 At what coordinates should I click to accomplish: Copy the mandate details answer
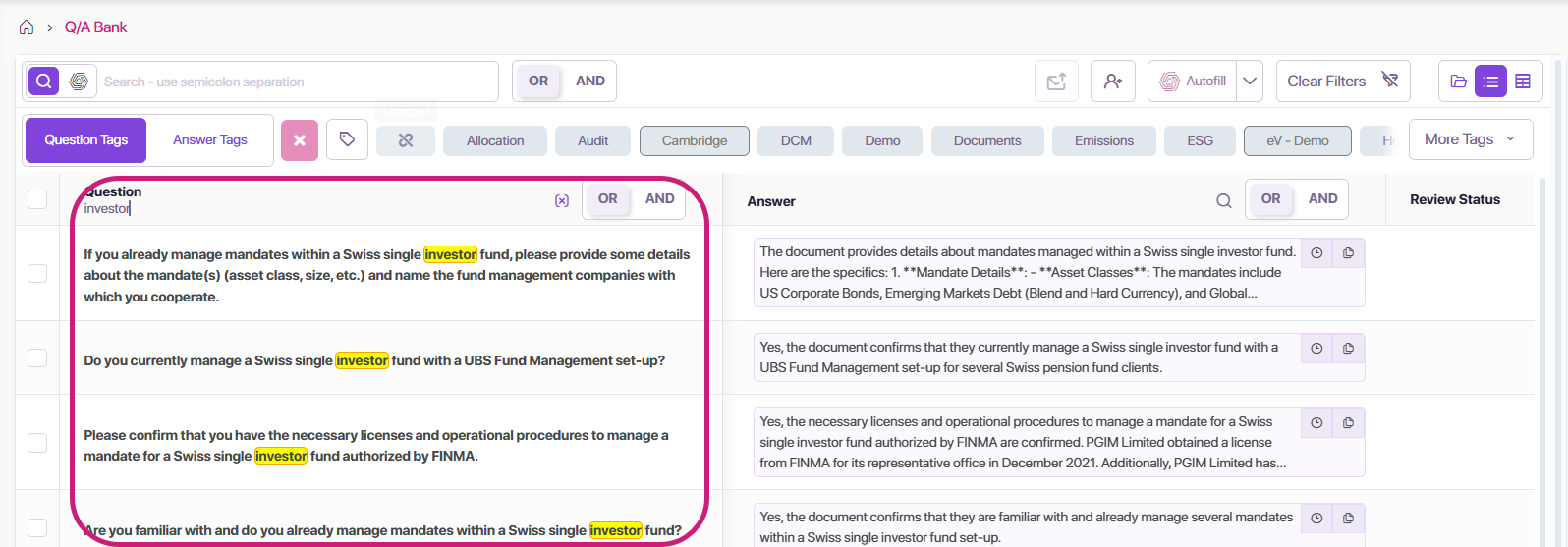pyautogui.click(x=1348, y=253)
